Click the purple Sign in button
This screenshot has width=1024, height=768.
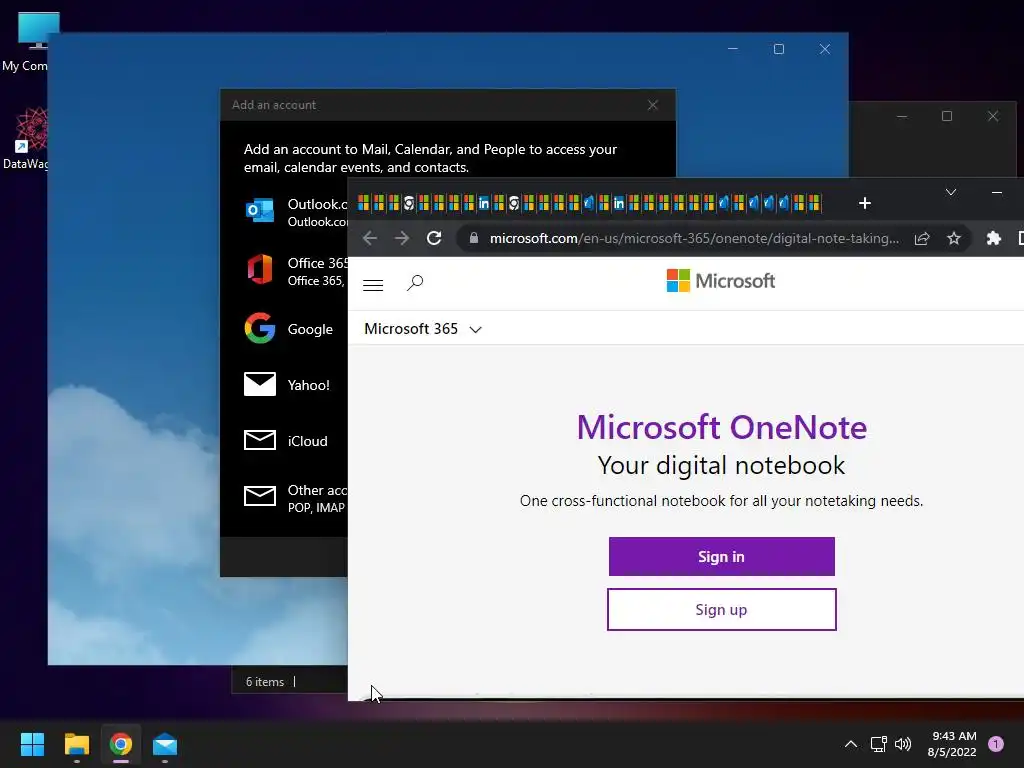[x=722, y=556]
